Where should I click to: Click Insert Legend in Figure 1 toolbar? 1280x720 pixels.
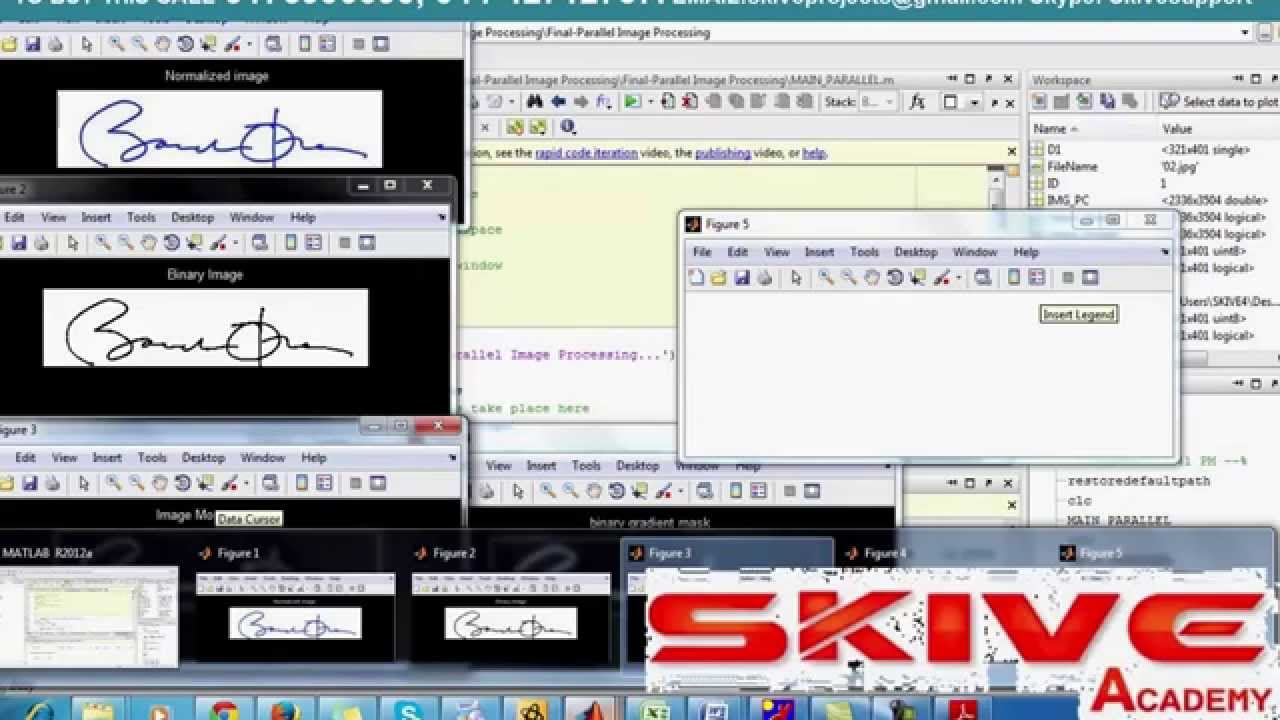pos(327,44)
